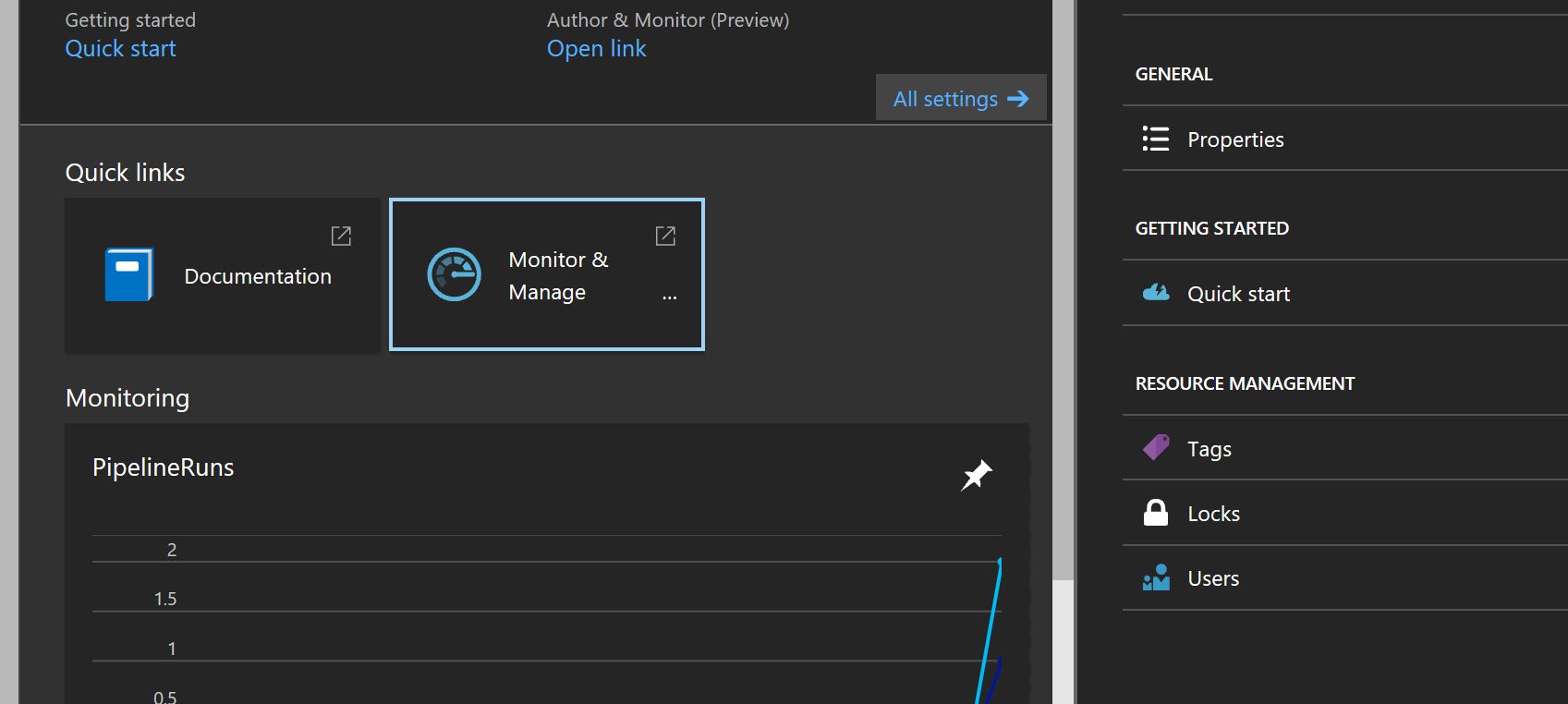Click the Quick links section heading
This screenshot has height=704, width=1568.
(x=125, y=173)
